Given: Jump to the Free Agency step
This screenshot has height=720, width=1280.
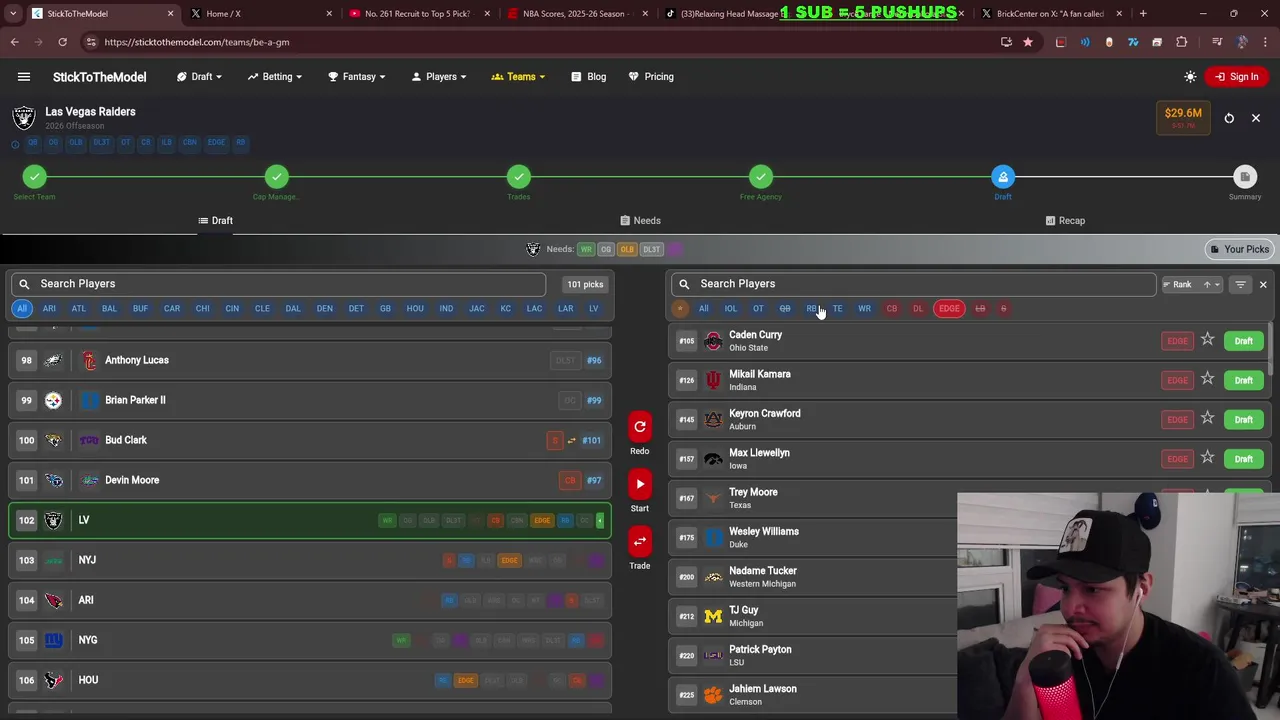Looking at the screenshot, I should click(x=760, y=178).
